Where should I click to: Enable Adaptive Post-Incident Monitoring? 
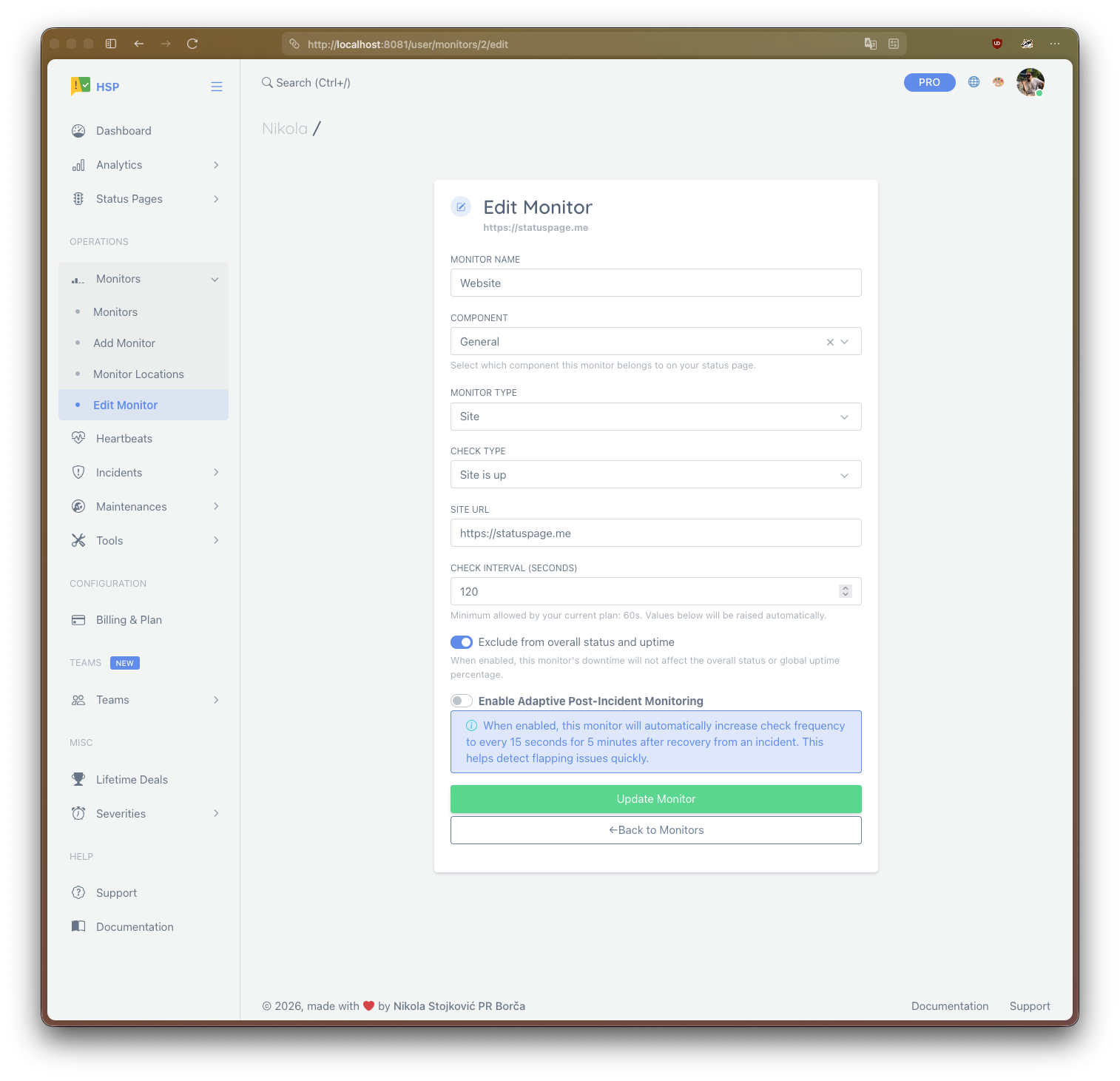[461, 701]
